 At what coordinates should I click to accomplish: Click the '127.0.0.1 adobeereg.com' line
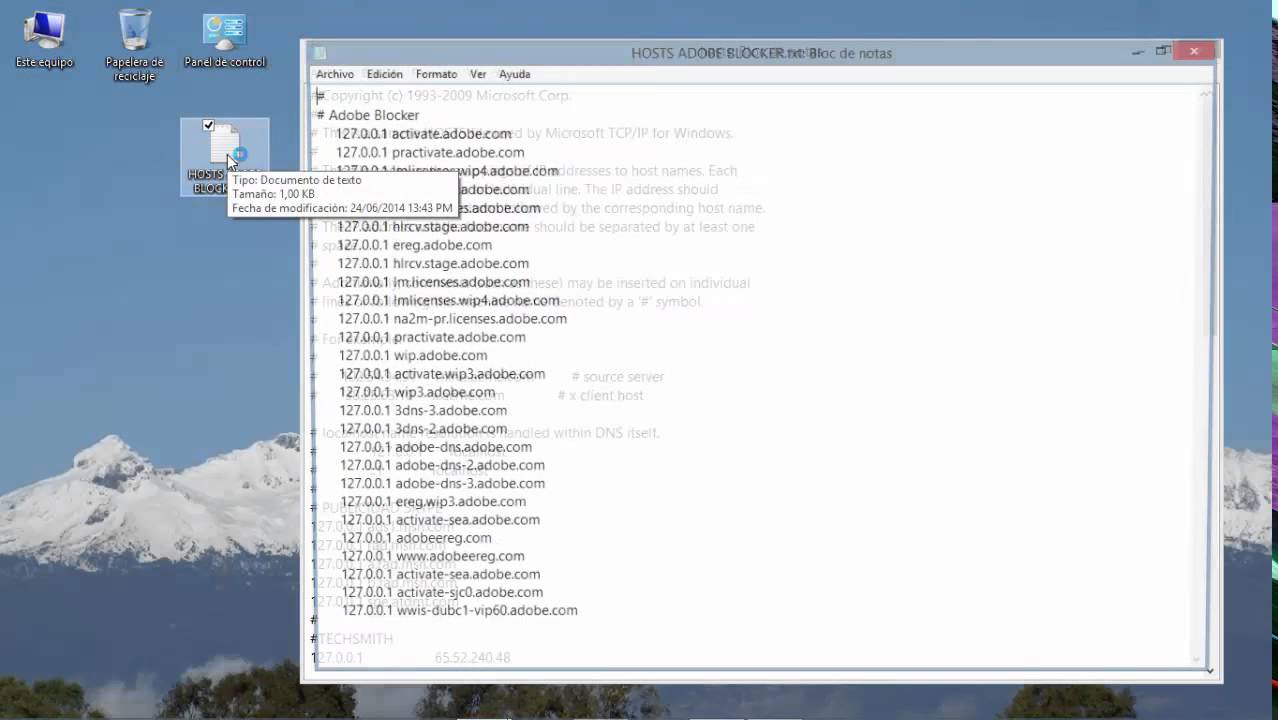point(416,538)
